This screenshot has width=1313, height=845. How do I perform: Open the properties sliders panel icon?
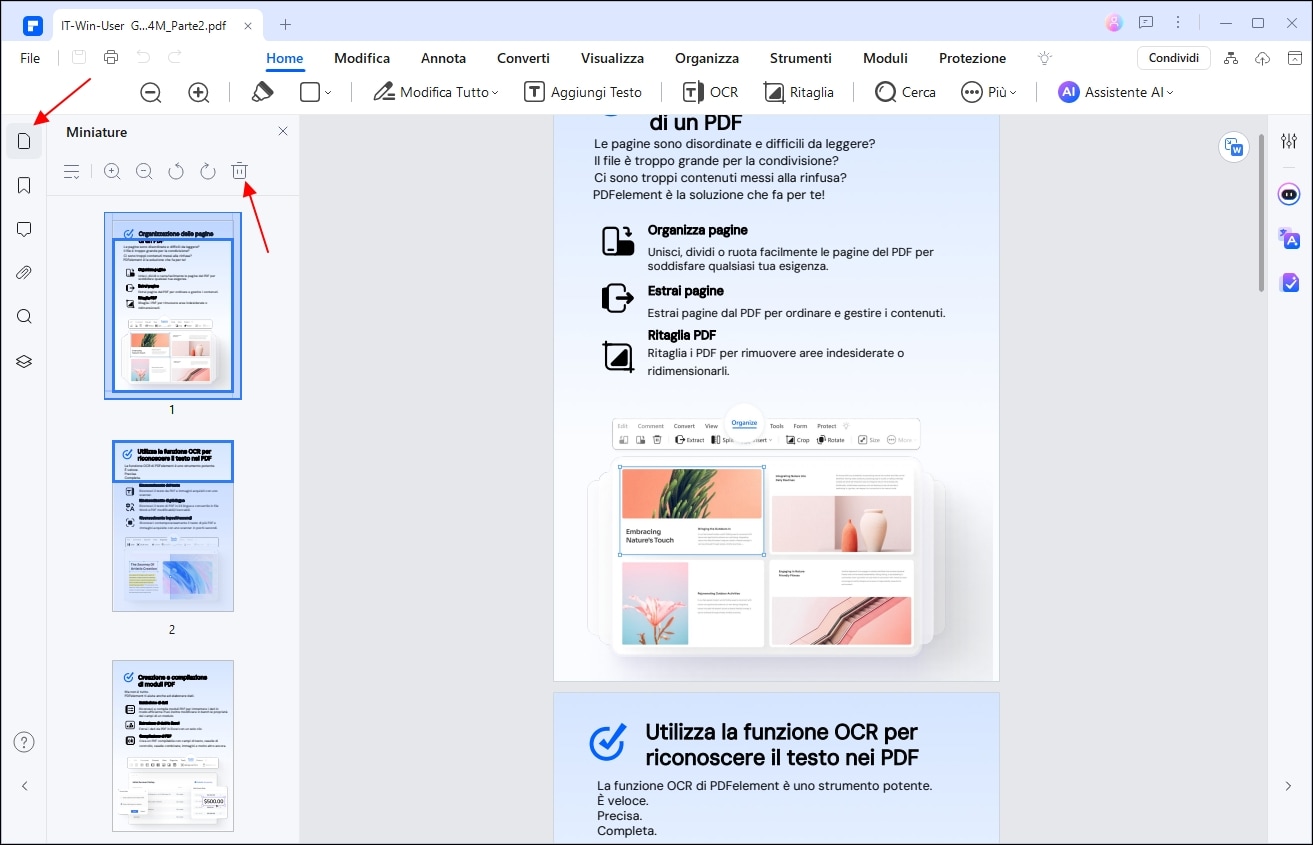1289,141
